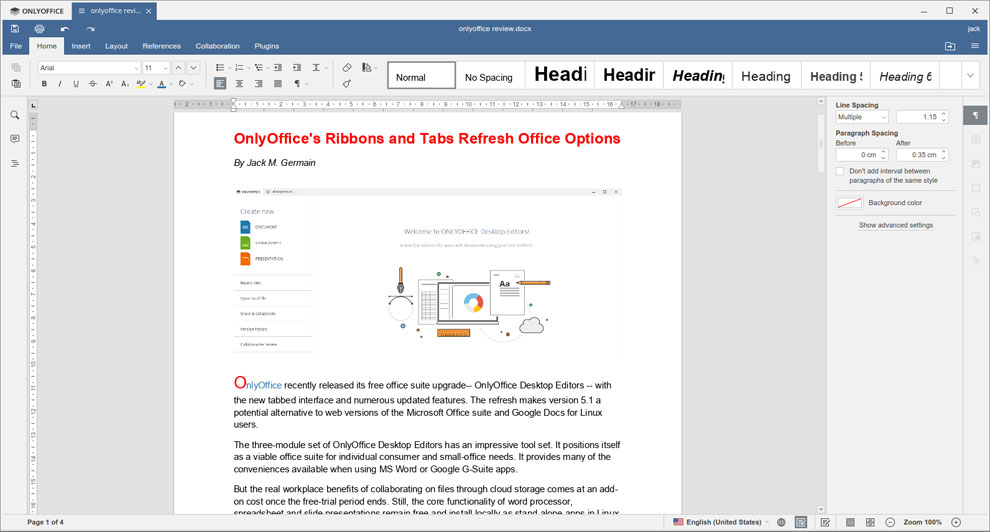The height and width of the screenshot is (532, 990).
Task: Clear style with the eraser icon
Action: [x=347, y=68]
